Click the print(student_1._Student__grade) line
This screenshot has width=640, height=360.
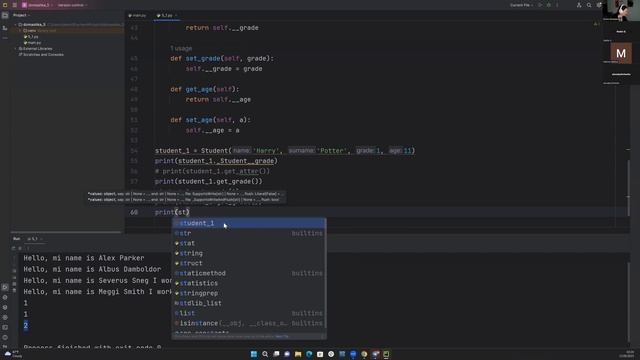coord(216,161)
